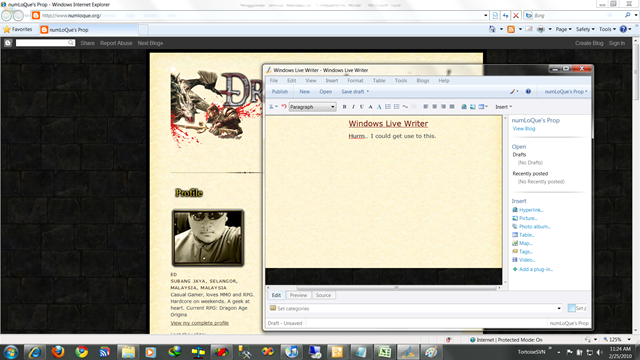Open the Format menu in Live Writer
The image size is (640, 360).
point(355,81)
